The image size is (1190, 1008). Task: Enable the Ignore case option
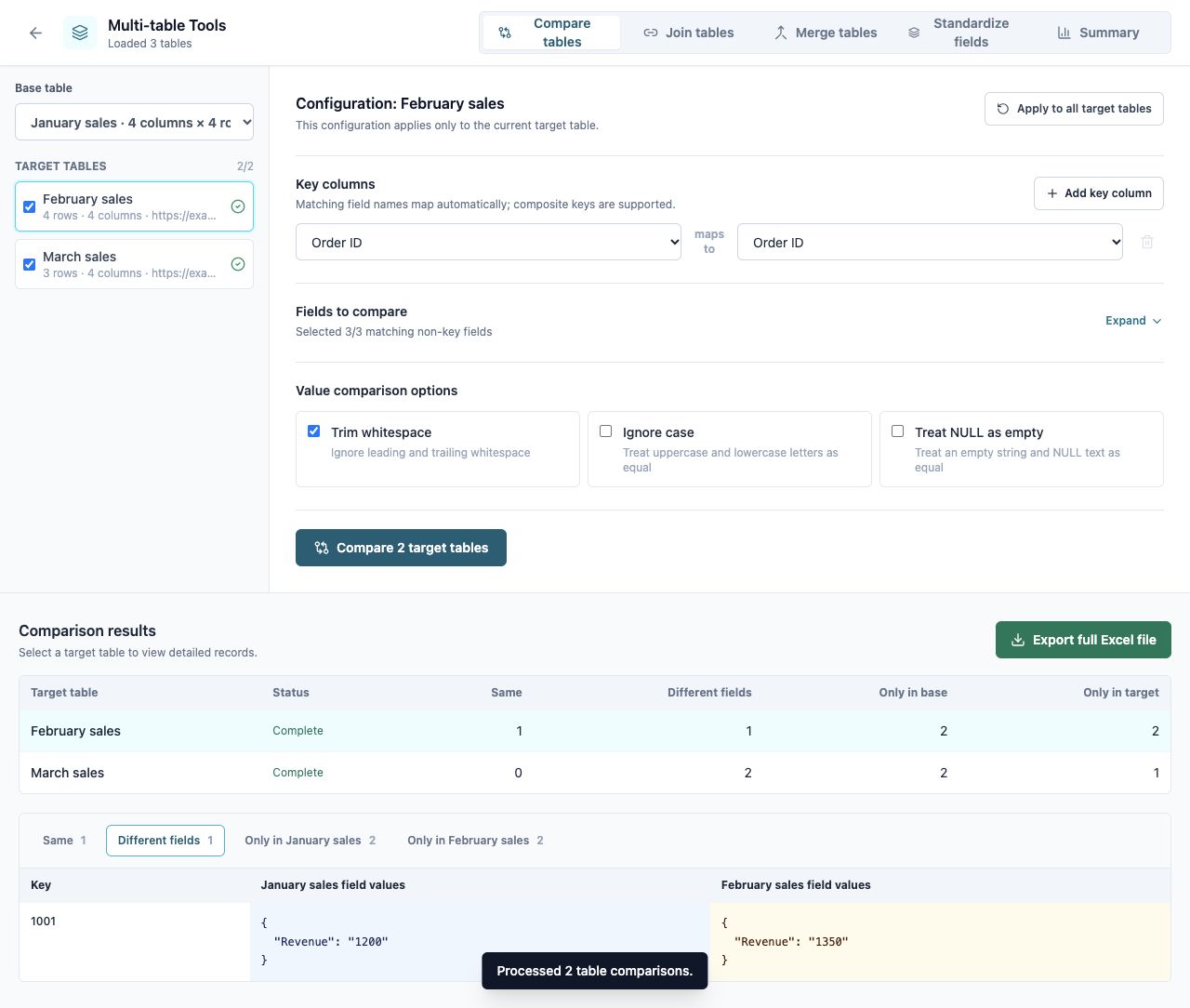[x=606, y=431]
